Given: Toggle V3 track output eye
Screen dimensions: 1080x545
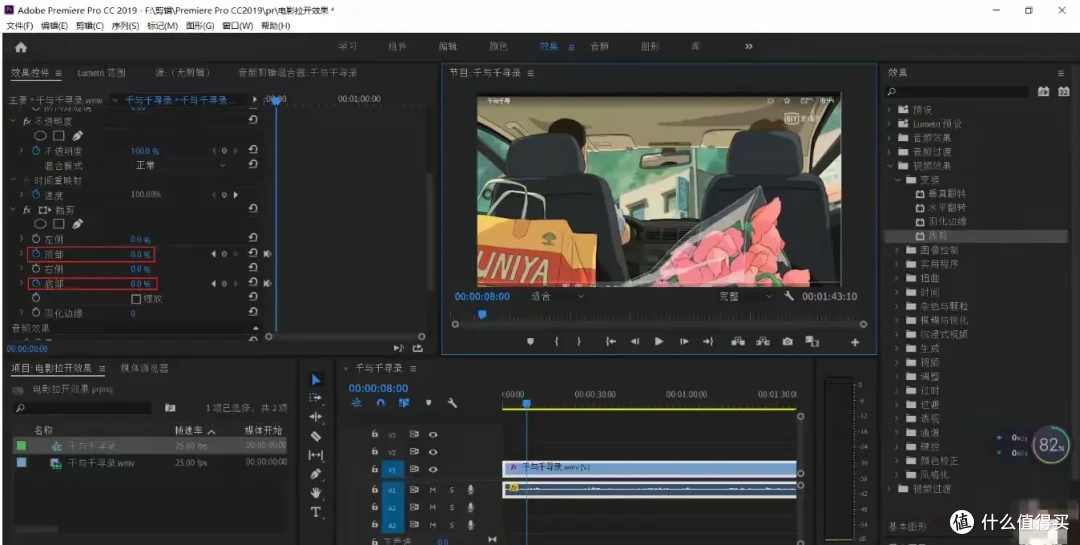Looking at the screenshot, I should (433, 435).
